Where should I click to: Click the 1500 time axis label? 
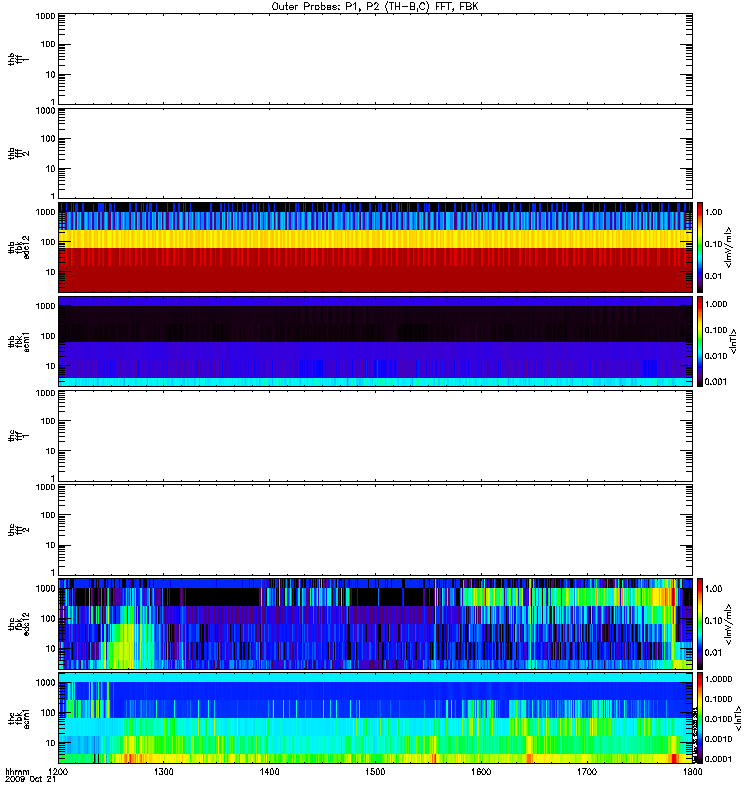(x=375, y=771)
